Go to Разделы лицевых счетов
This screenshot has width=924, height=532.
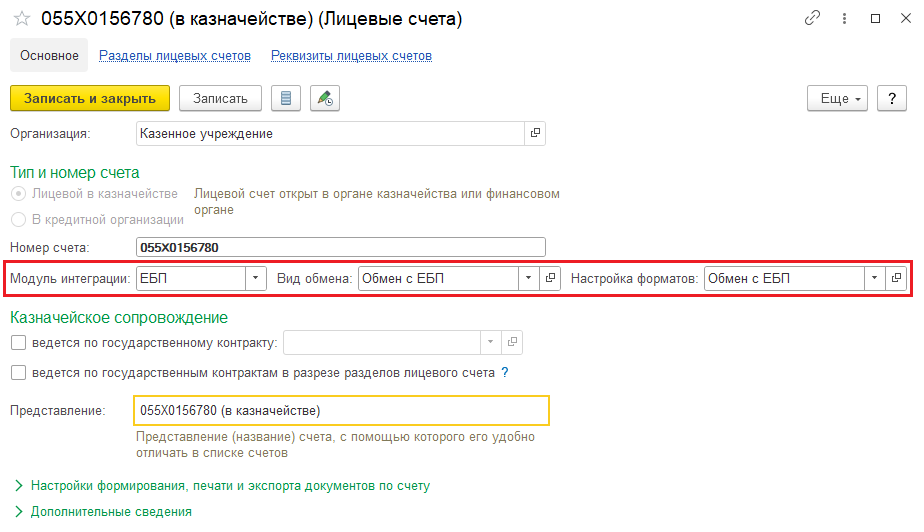click(174, 55)
